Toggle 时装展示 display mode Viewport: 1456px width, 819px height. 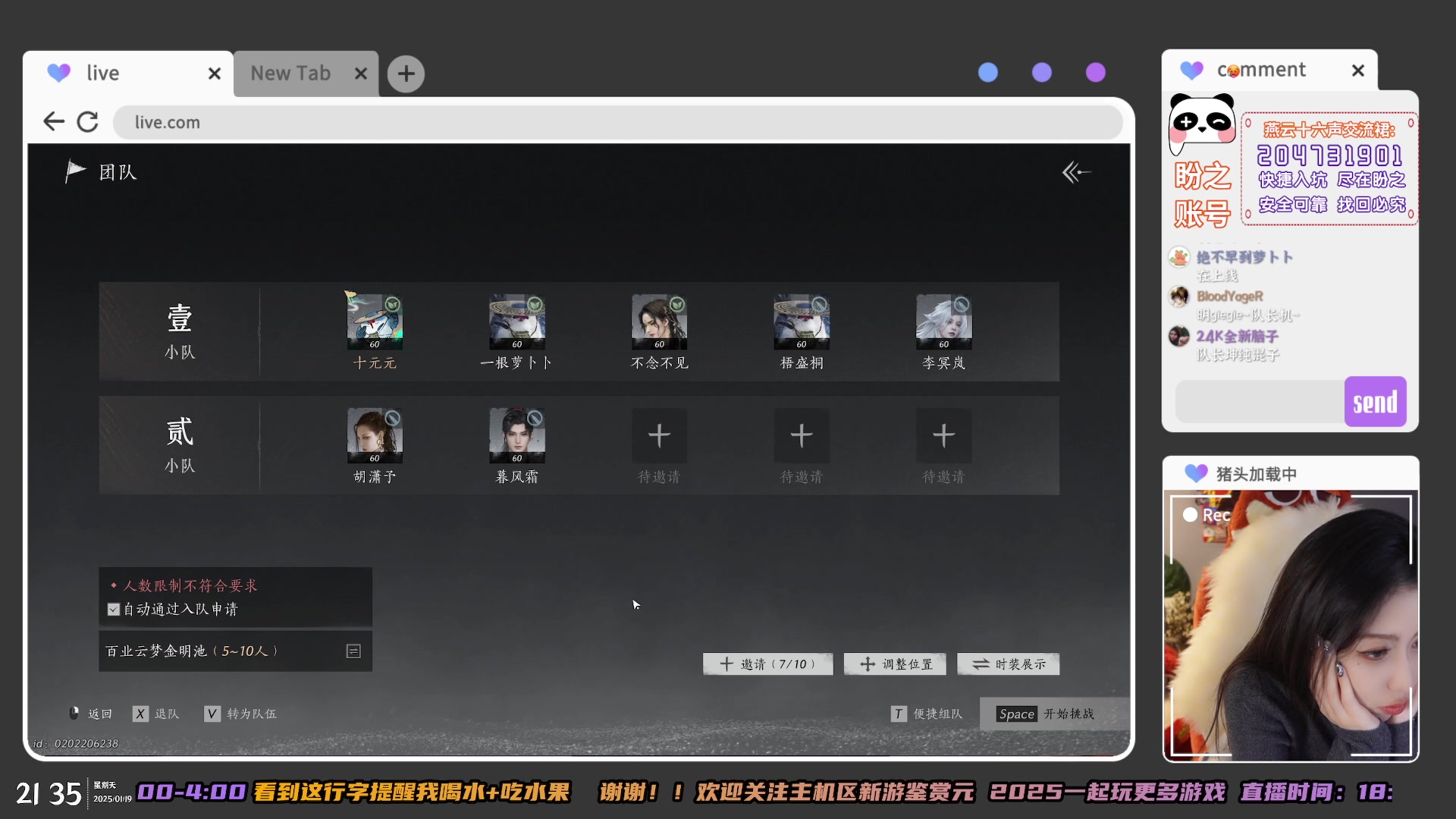click(1008, 664)
